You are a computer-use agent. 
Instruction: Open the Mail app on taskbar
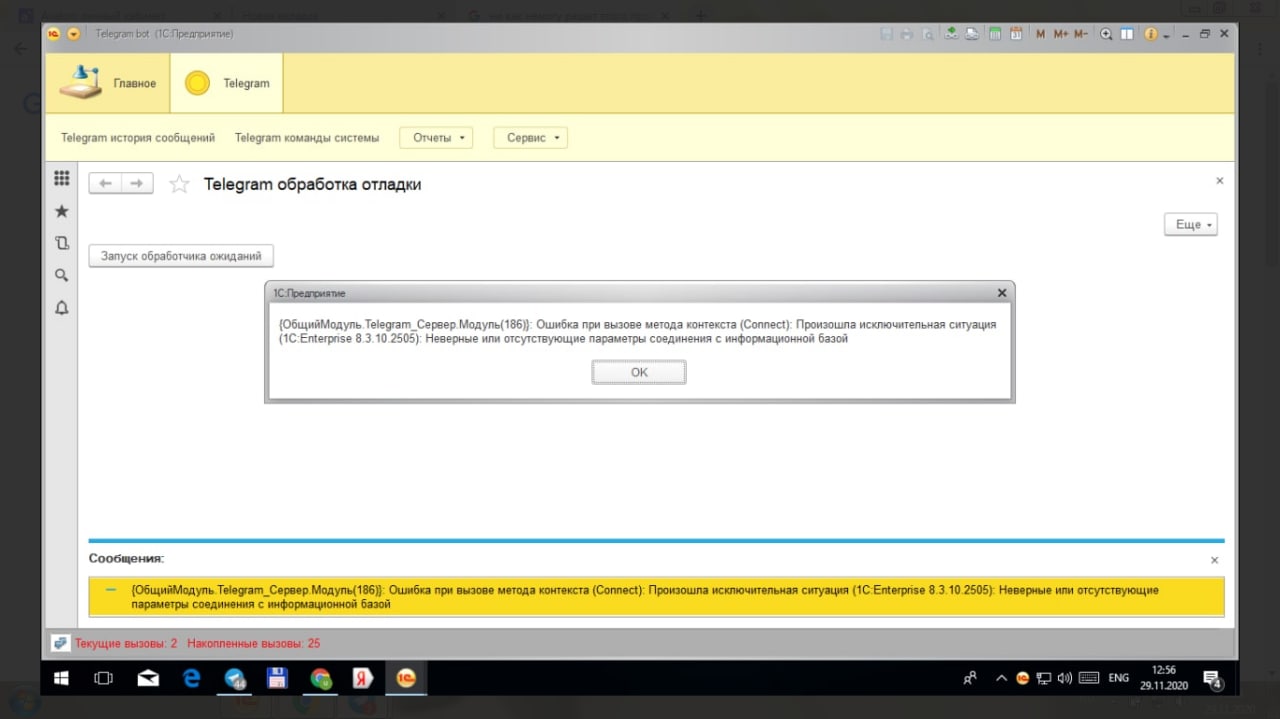click(x=148, y=678)
